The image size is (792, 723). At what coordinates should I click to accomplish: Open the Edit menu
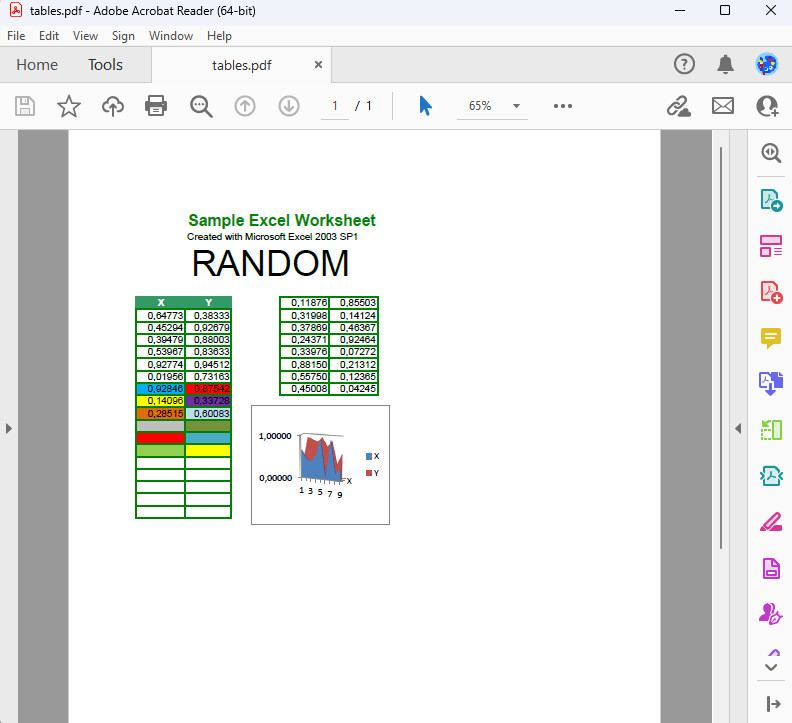49,36
